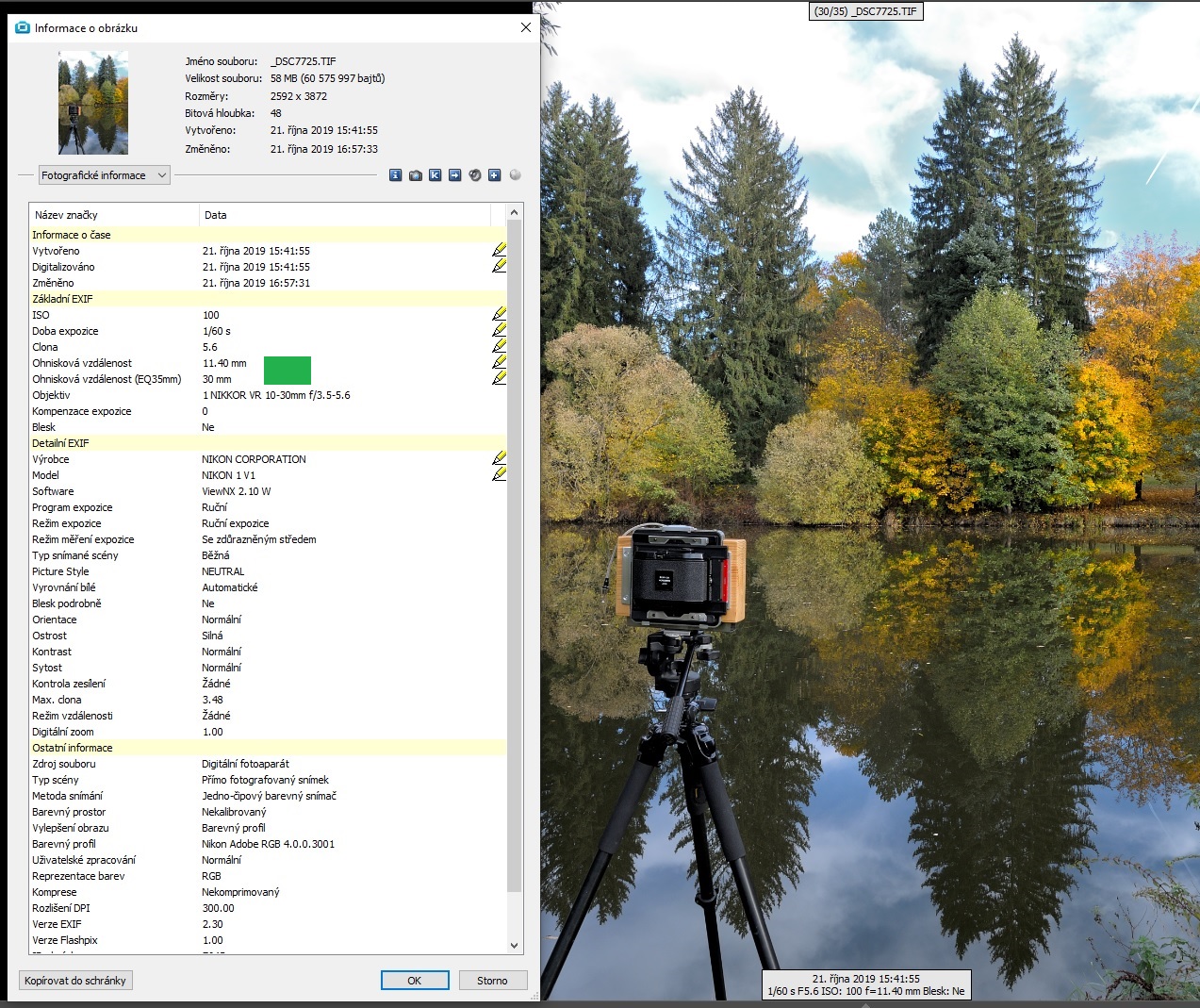Image resolution: width=1200 pixels, height=1008 pixels.
Task: Click the blue 'i' info icon
Action: tap(395, 175)
